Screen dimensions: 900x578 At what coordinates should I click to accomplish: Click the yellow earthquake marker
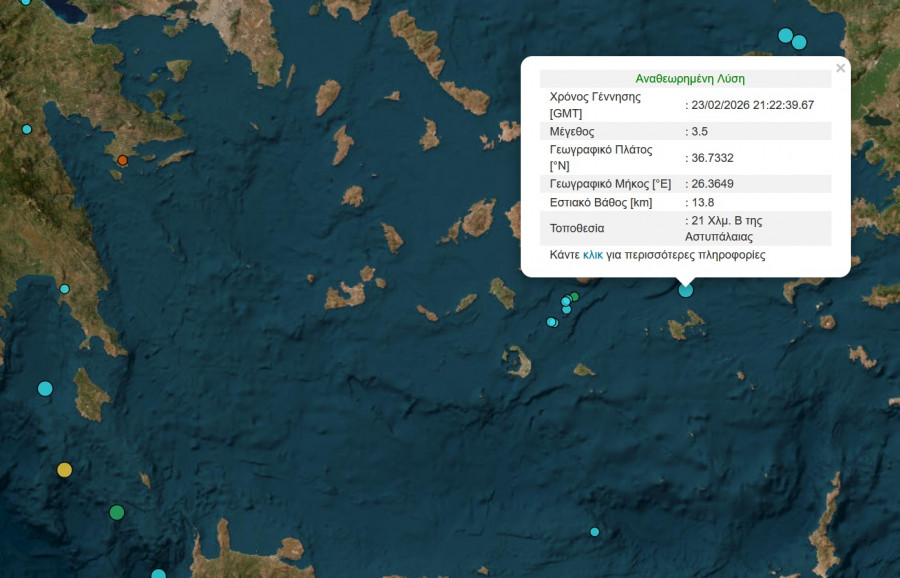pos(65,470)
